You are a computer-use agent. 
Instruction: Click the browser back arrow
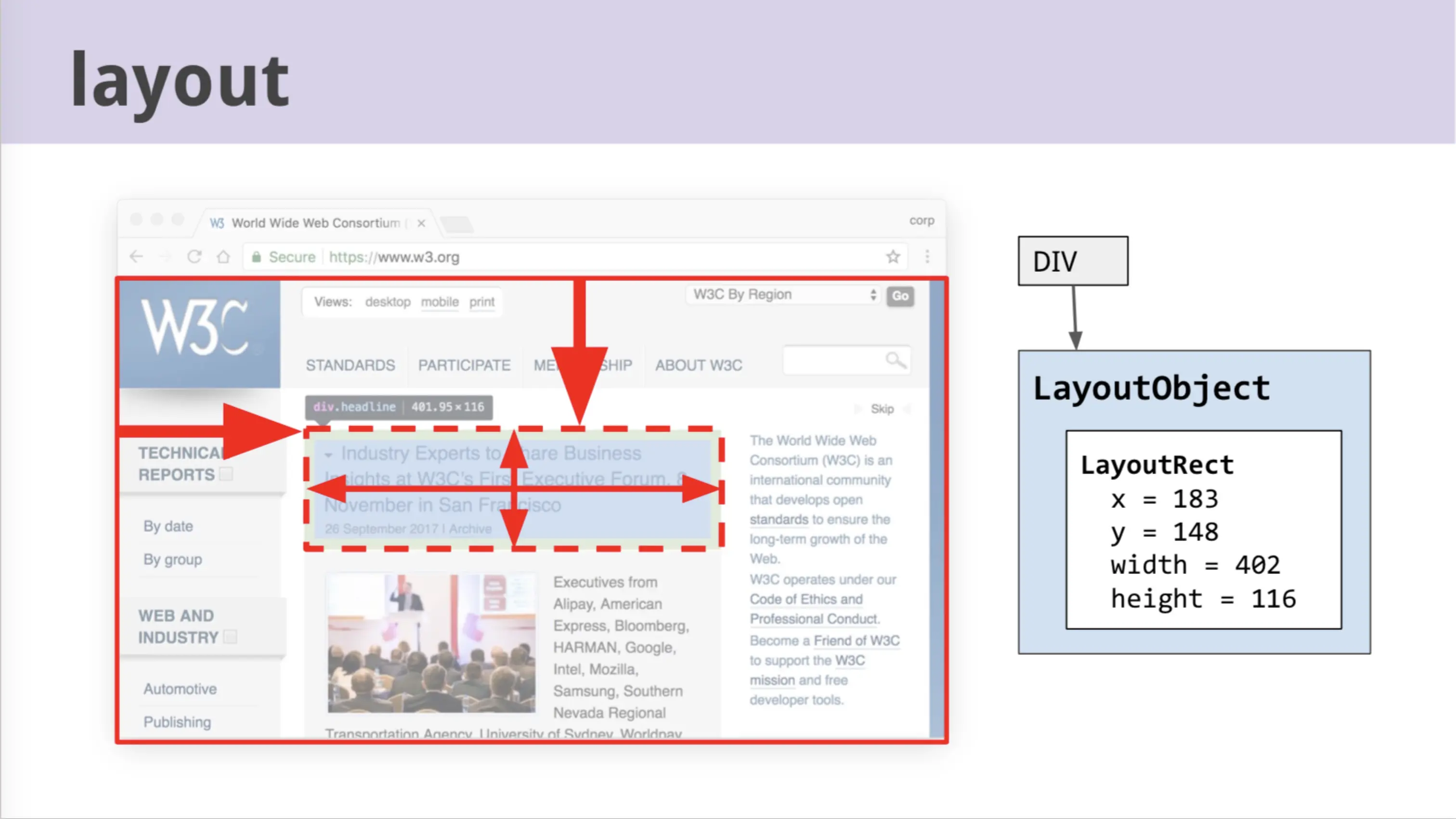(x=136, y=257)
